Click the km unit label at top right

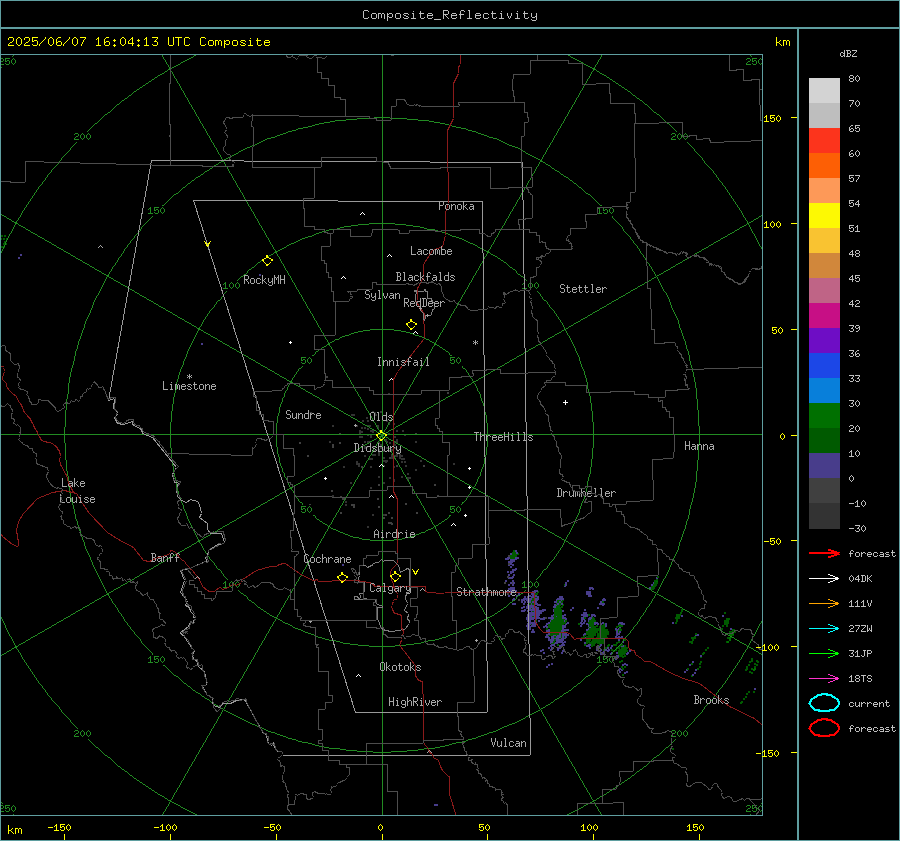tap(782, 42)
